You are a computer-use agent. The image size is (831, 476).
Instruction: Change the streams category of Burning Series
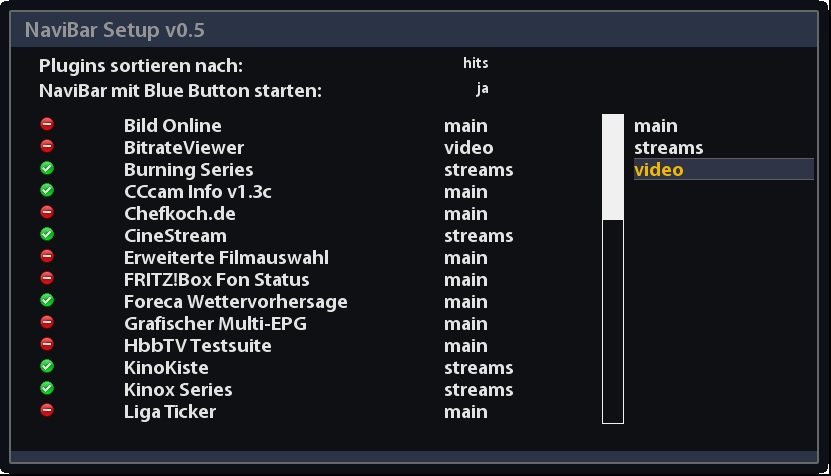click(x=478, y=170)
